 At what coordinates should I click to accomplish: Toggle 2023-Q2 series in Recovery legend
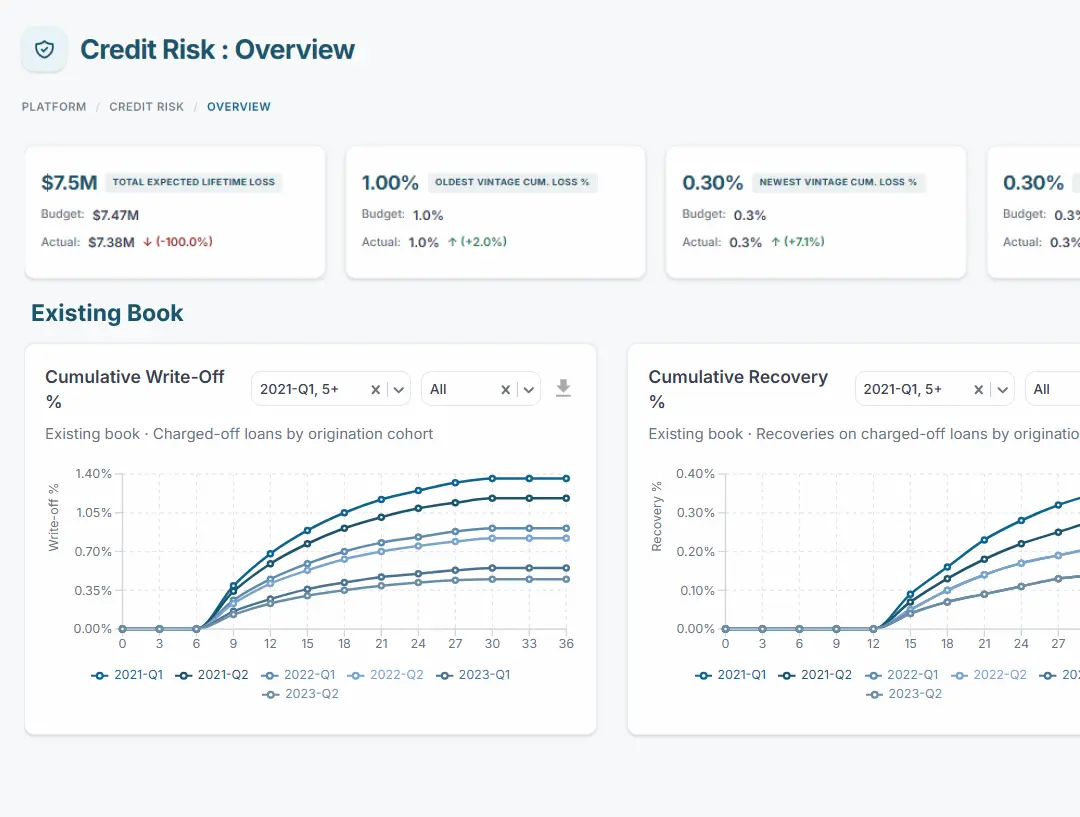[904, 694]
